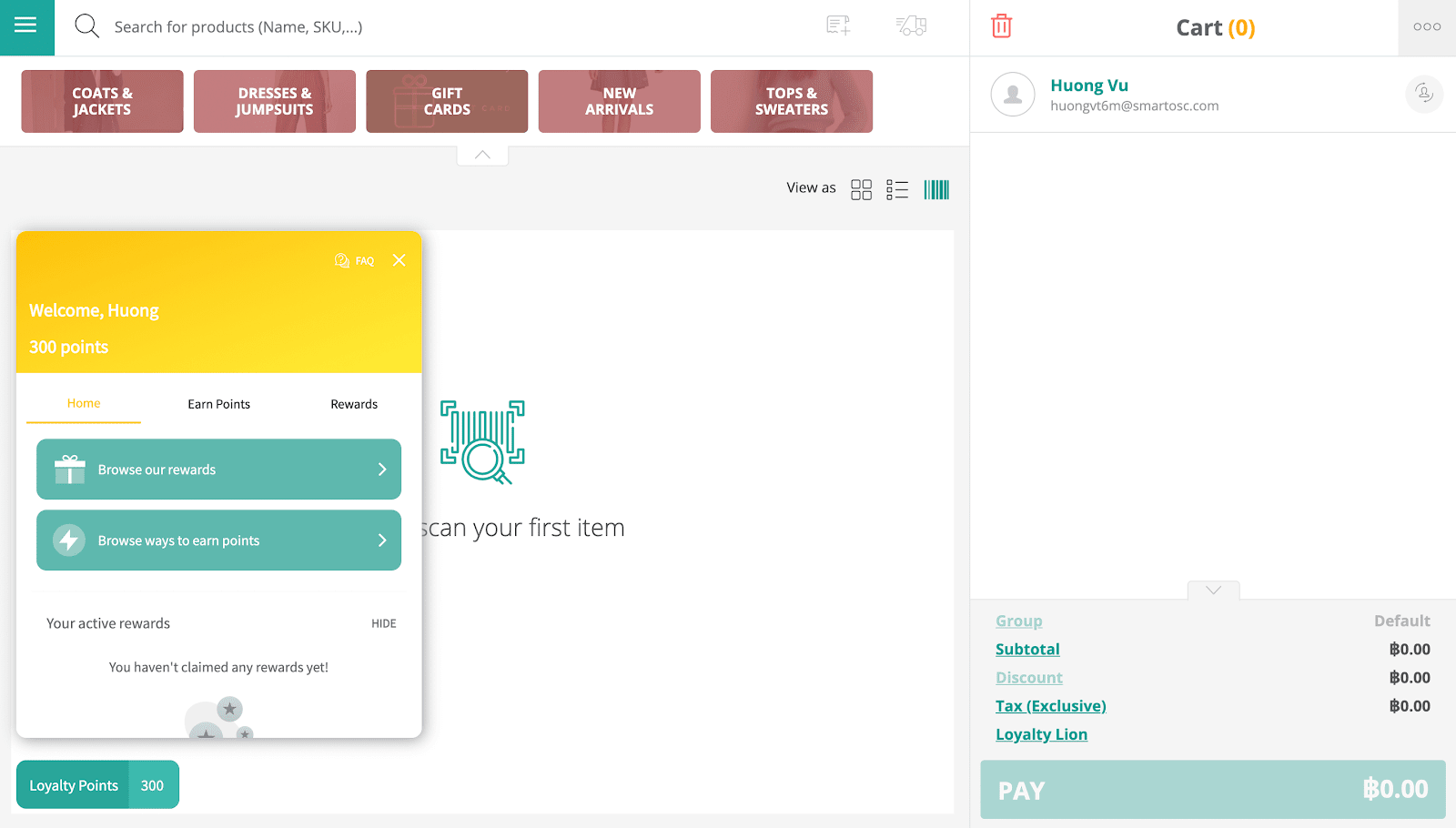Open the hamburger main menu
The height and width of the screenshot is (828, 1456).
(x=26, y=26)
